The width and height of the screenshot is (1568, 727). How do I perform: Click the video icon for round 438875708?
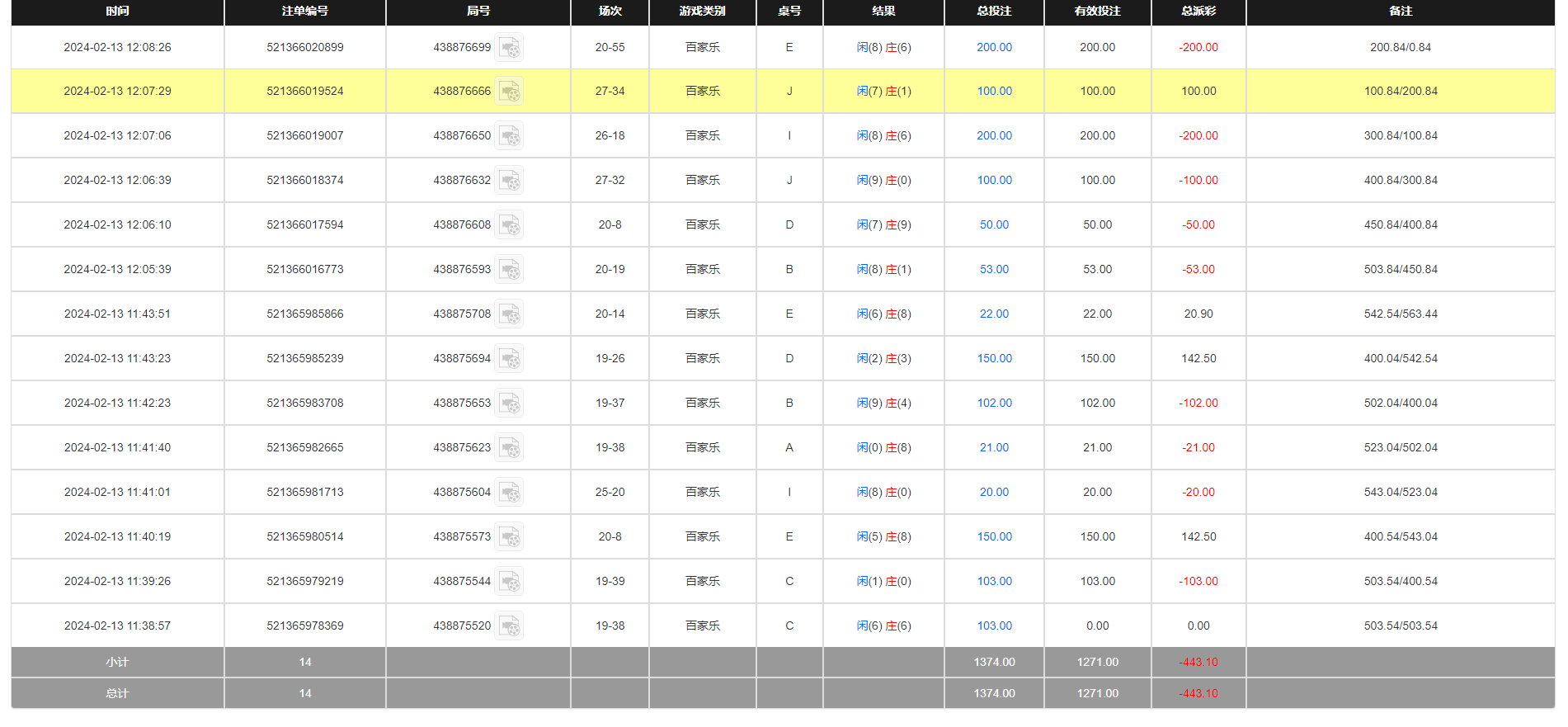[509, 314]
